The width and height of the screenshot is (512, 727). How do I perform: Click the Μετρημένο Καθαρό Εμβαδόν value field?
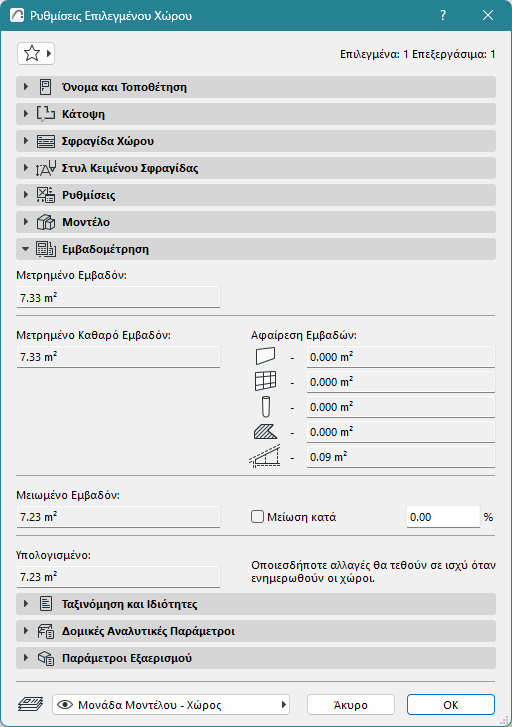(118, 357)
